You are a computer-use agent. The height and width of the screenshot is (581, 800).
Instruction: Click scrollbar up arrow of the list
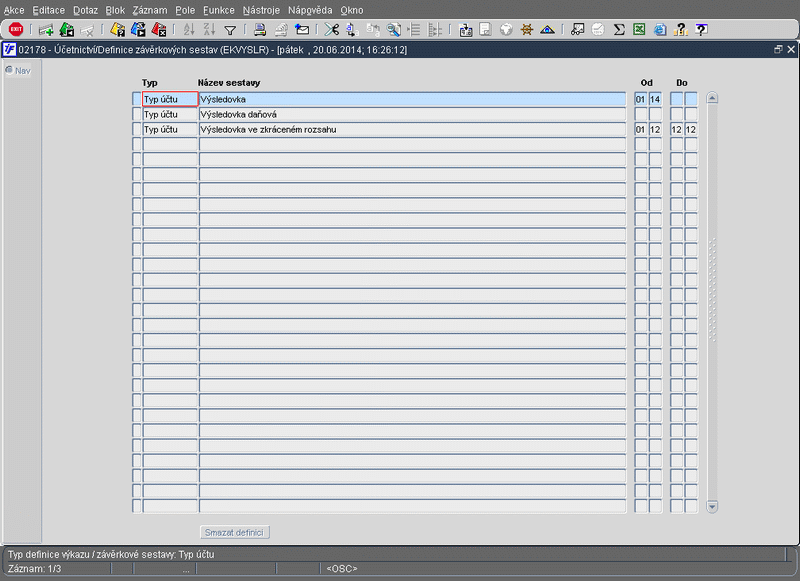click(x=712, y=98)
